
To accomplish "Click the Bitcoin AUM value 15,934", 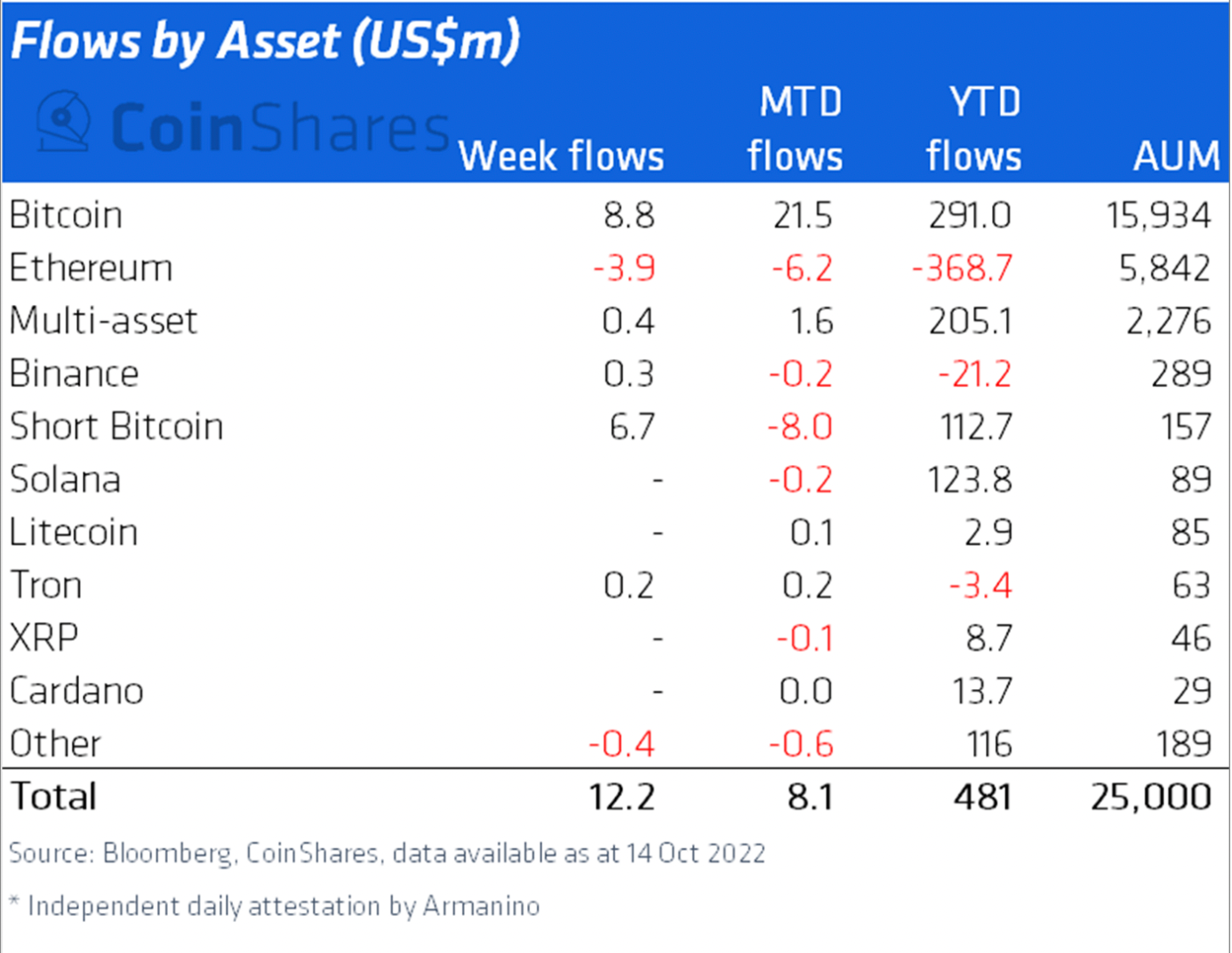I will pyautogui.click(x=1158, y=215).
